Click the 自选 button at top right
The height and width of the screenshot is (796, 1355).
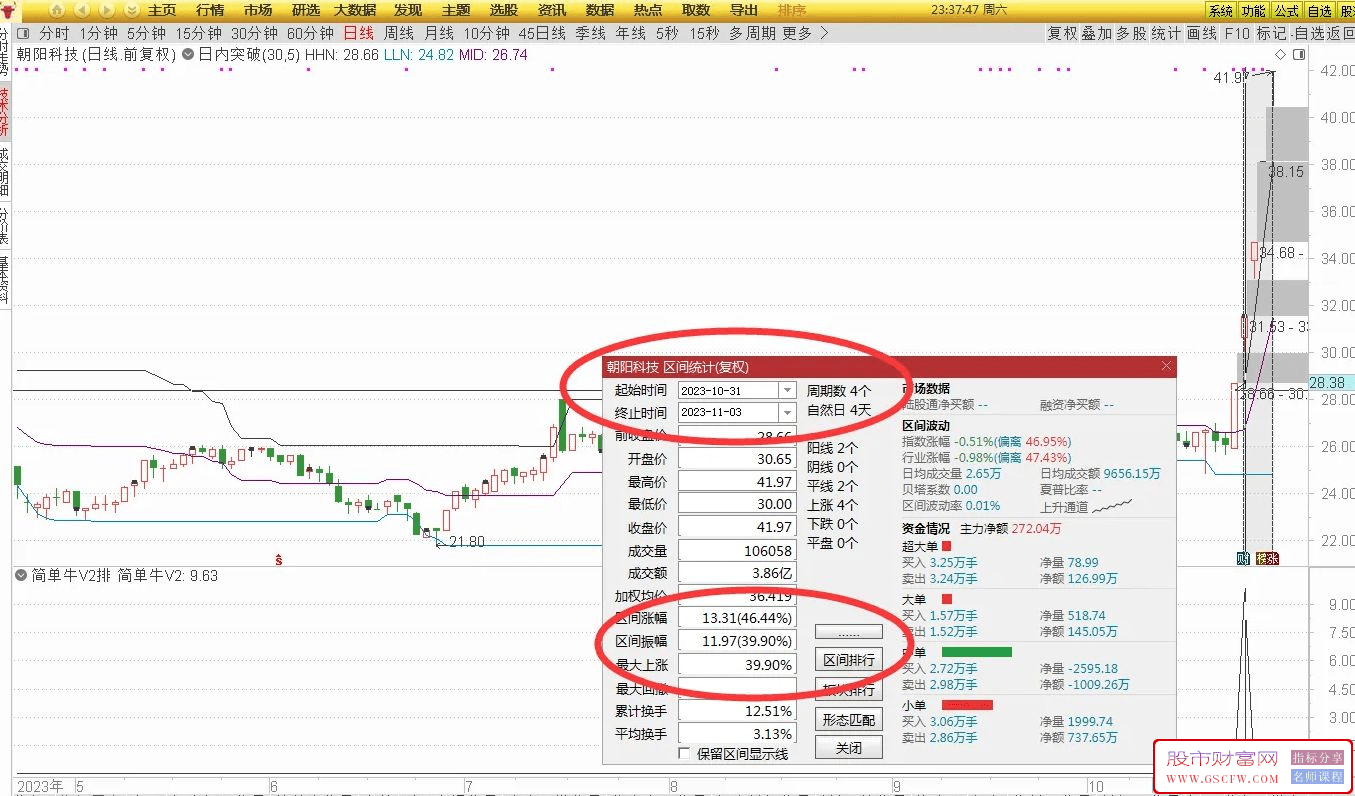point(1319,11)
